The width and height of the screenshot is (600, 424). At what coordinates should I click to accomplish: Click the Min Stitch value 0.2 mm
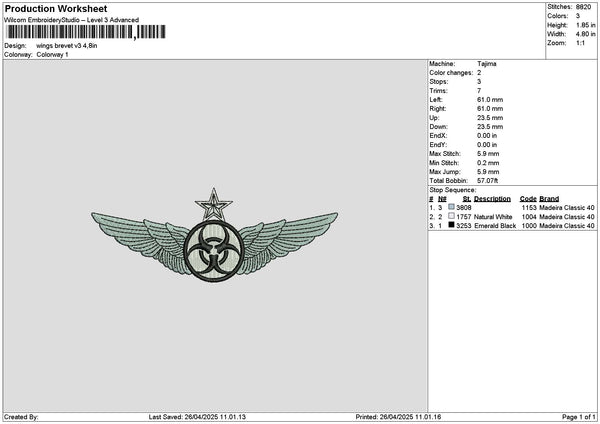pos(488,163)
